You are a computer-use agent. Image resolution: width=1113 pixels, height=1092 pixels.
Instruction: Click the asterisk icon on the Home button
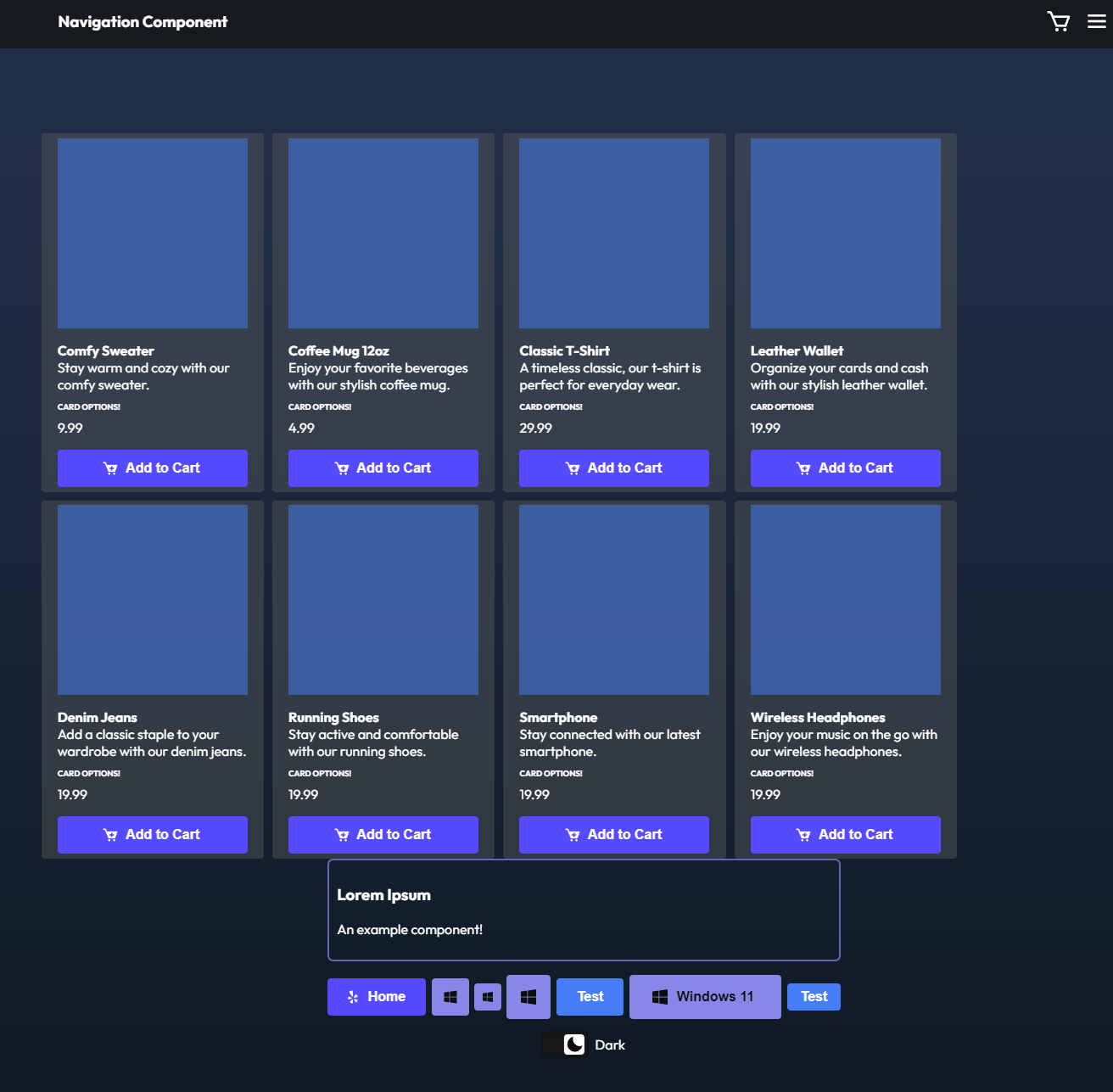tap(353, 996)
